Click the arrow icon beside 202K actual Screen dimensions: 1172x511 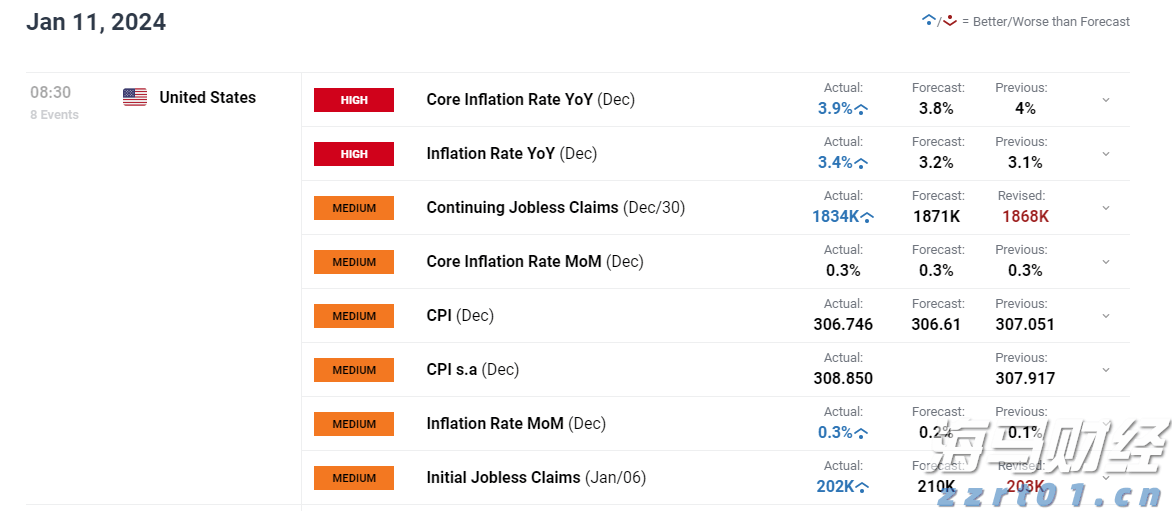point(861,487)
